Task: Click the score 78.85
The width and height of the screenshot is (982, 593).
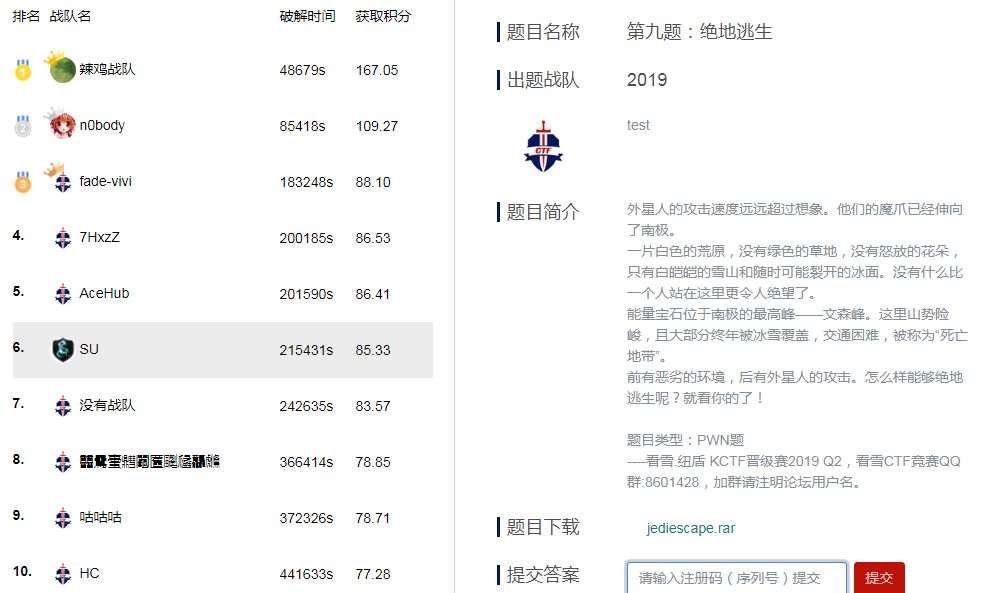Action: (x=373, y=462)
